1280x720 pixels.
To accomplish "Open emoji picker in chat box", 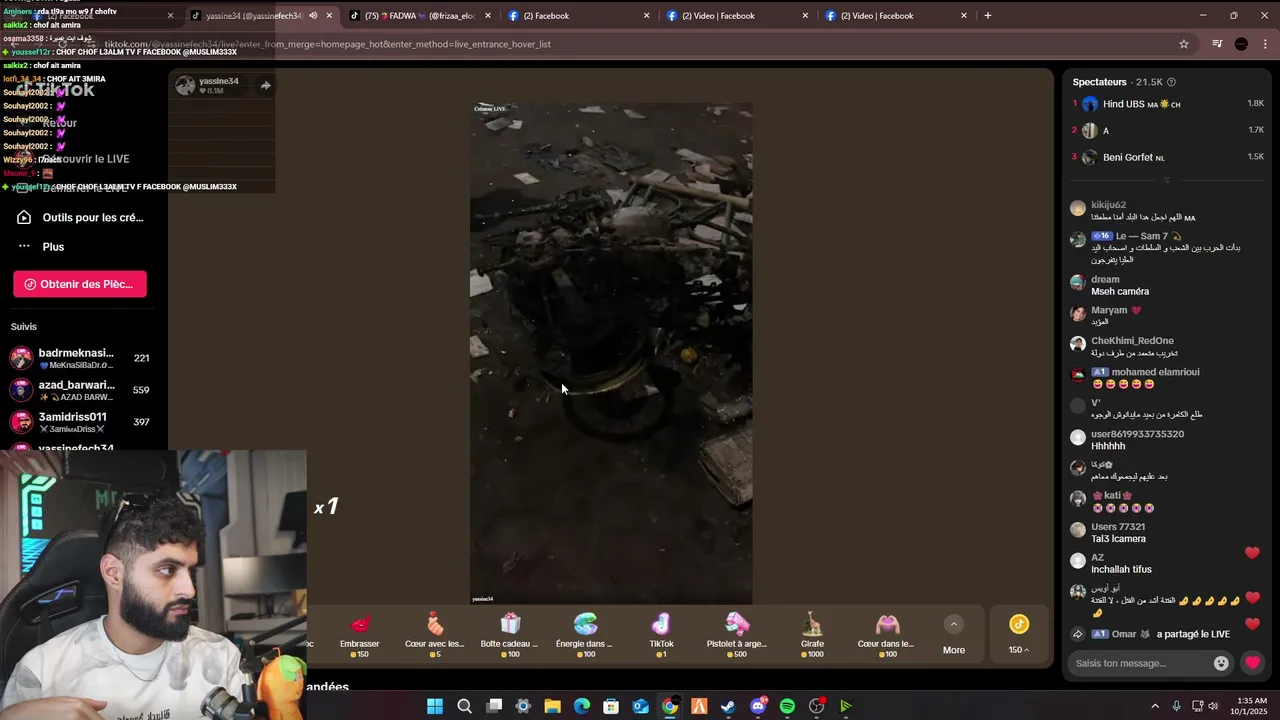I will 1221,663.
